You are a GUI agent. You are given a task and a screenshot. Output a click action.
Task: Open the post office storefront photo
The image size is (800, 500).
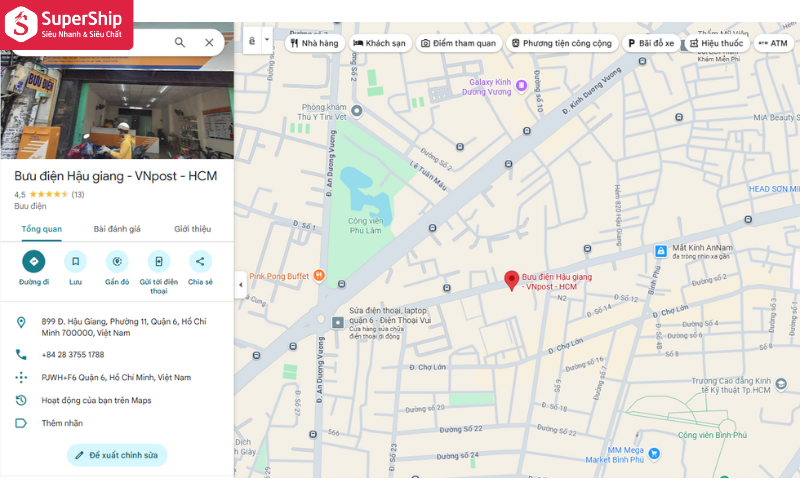point(117,108)
